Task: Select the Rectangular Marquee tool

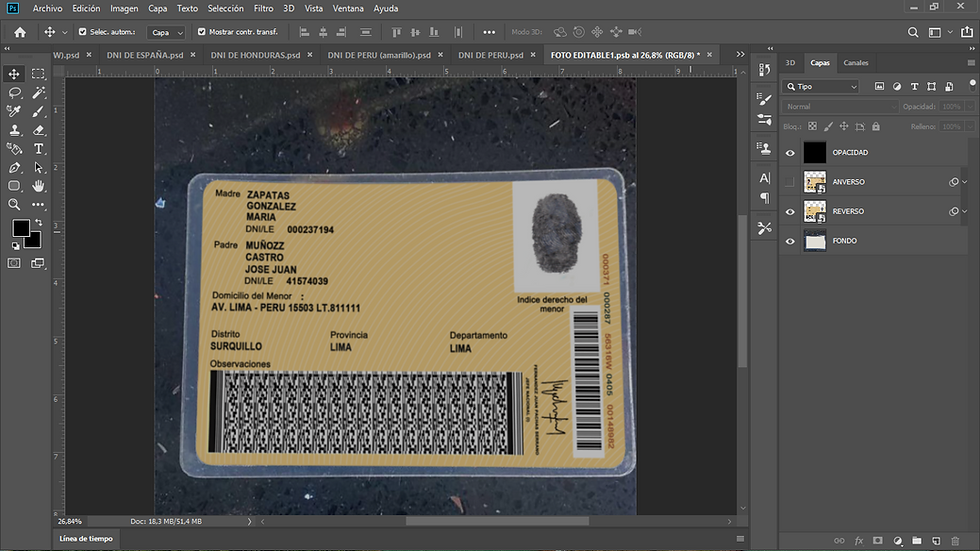Action: coord(38,74)
